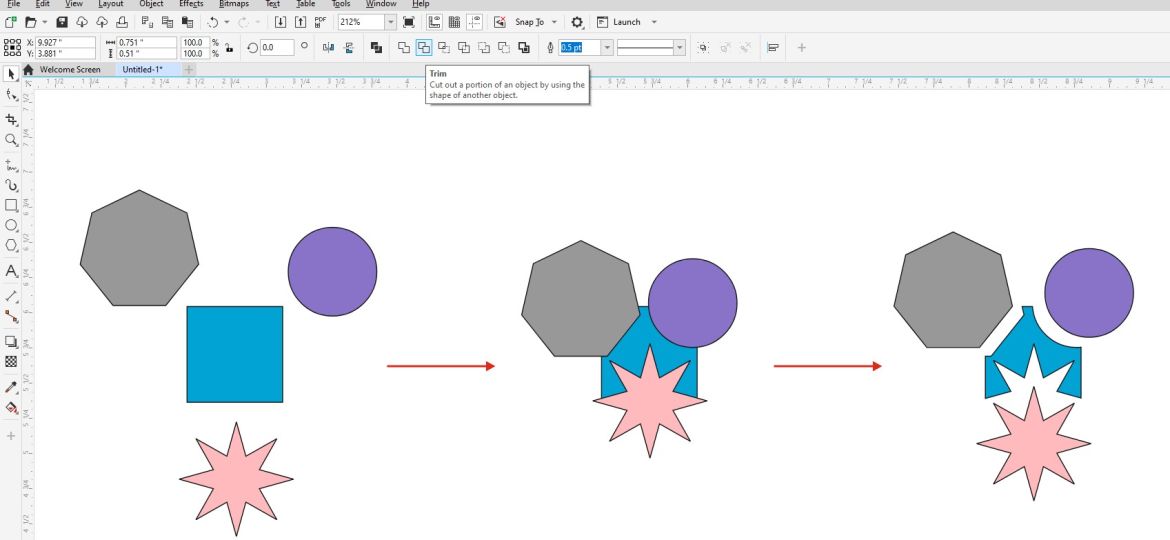Switch to the Welcome Screen tab
The height and width of the screenshot is (540, 1170).
coord(69,70)
